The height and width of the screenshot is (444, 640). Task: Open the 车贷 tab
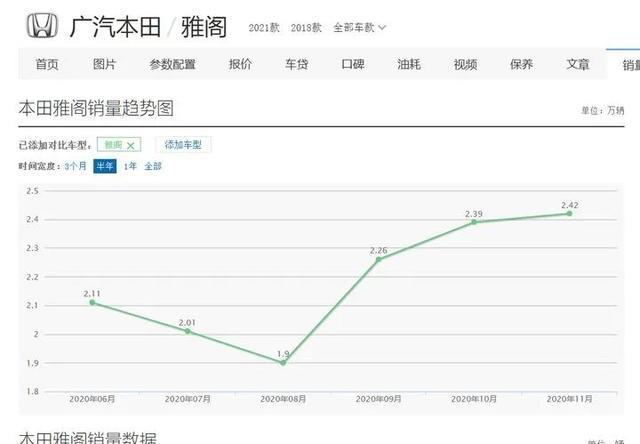click(296, 64)
